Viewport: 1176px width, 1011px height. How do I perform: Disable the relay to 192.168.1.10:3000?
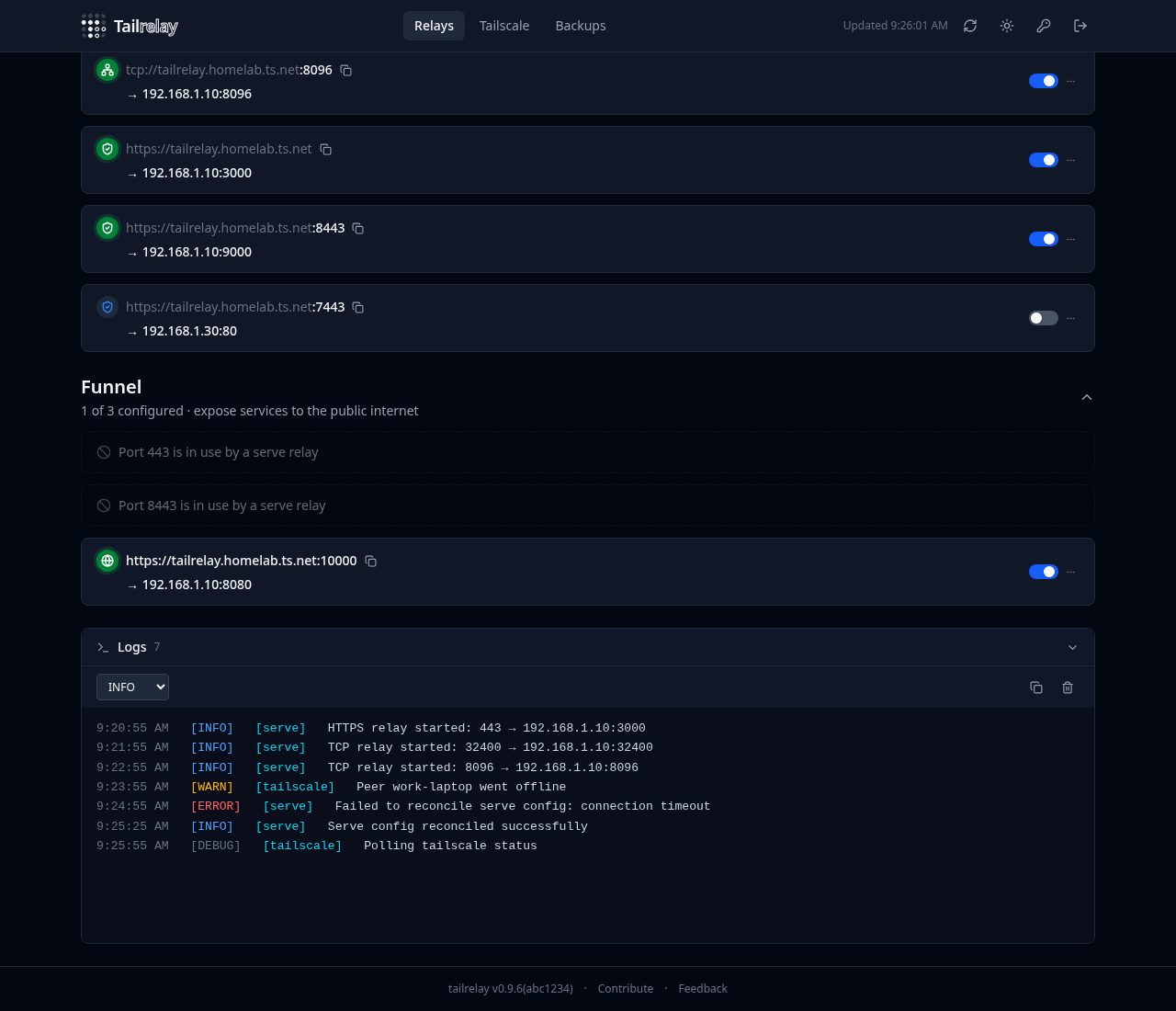1044,160
